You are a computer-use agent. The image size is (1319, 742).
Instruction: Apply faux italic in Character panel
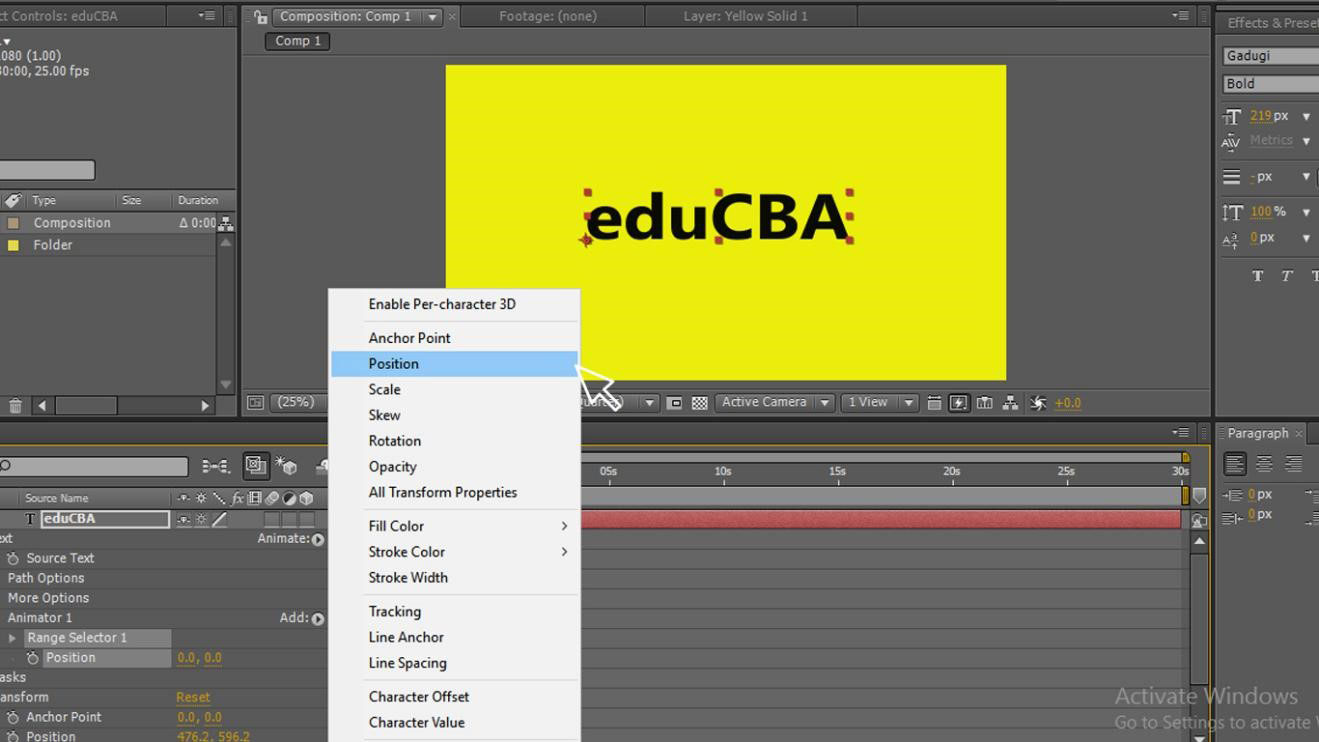tap(1287, 276)
